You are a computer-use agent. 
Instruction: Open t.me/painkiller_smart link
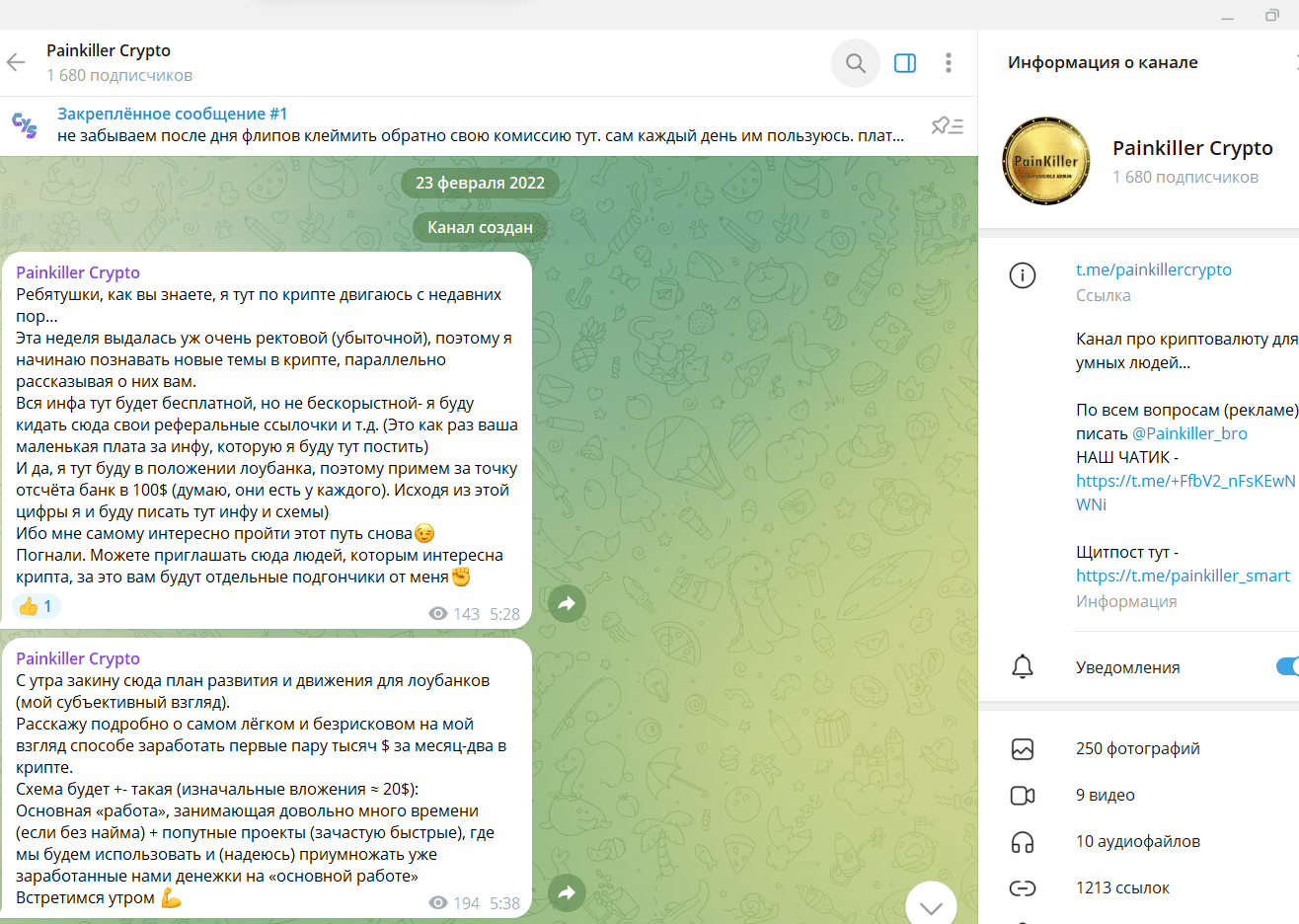(1183, 576)
